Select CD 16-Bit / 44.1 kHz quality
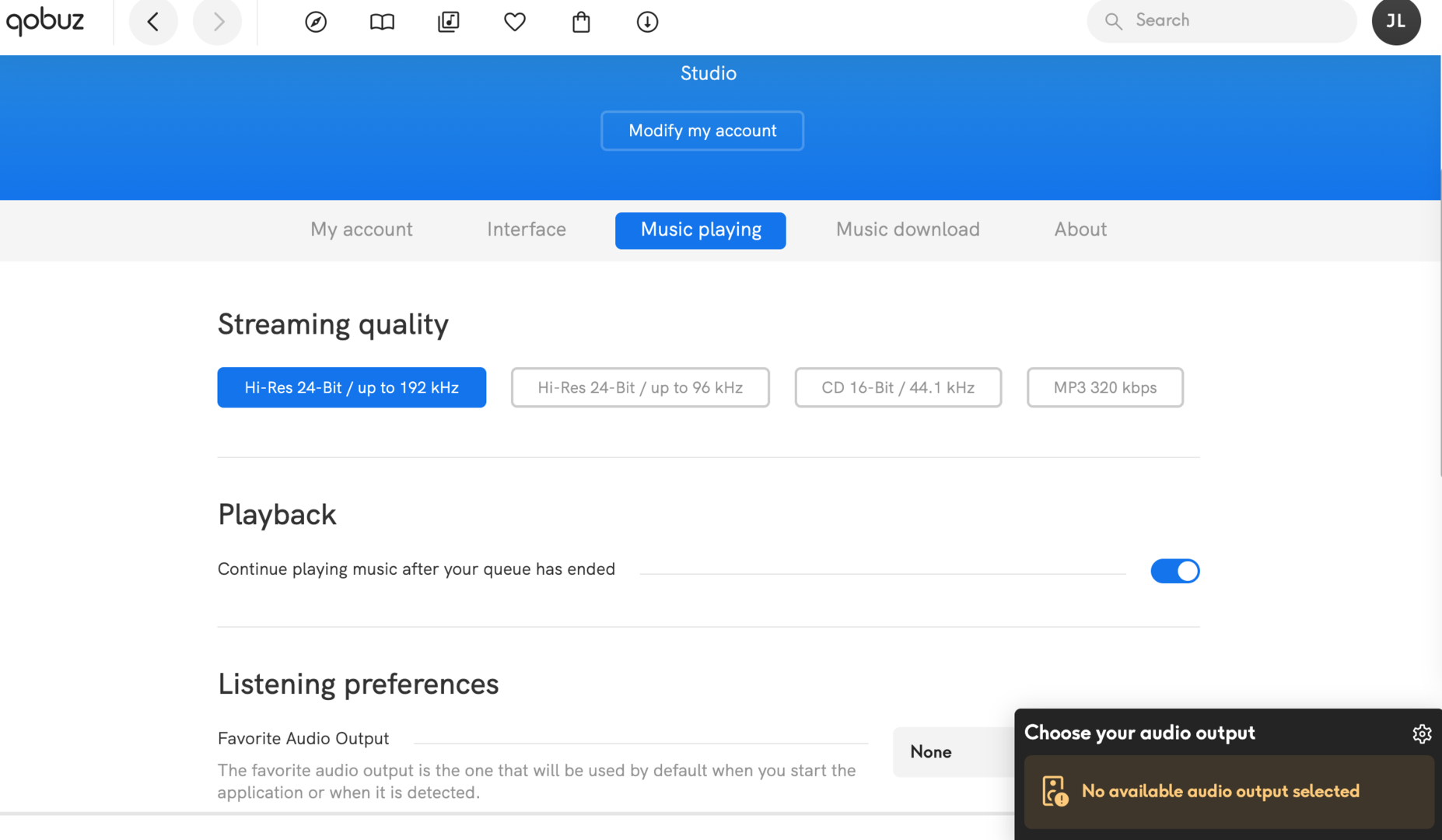This screenshot has width=1442, height=840. coord(898,387)
